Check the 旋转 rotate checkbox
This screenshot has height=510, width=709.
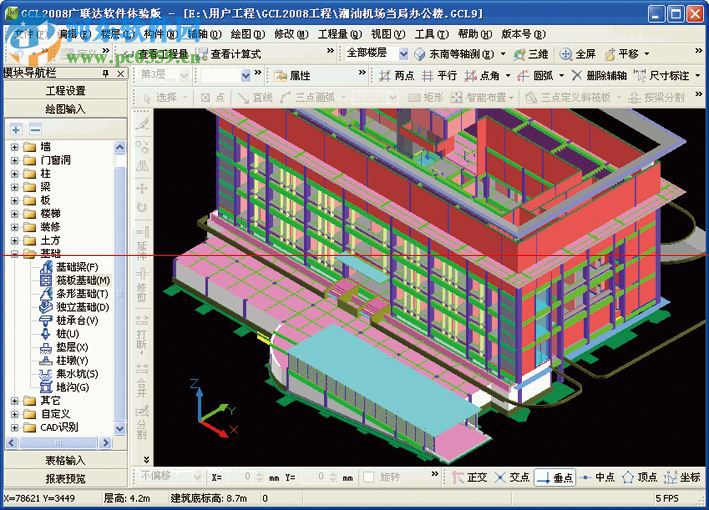pyautogui.click(x=369, y=477)
